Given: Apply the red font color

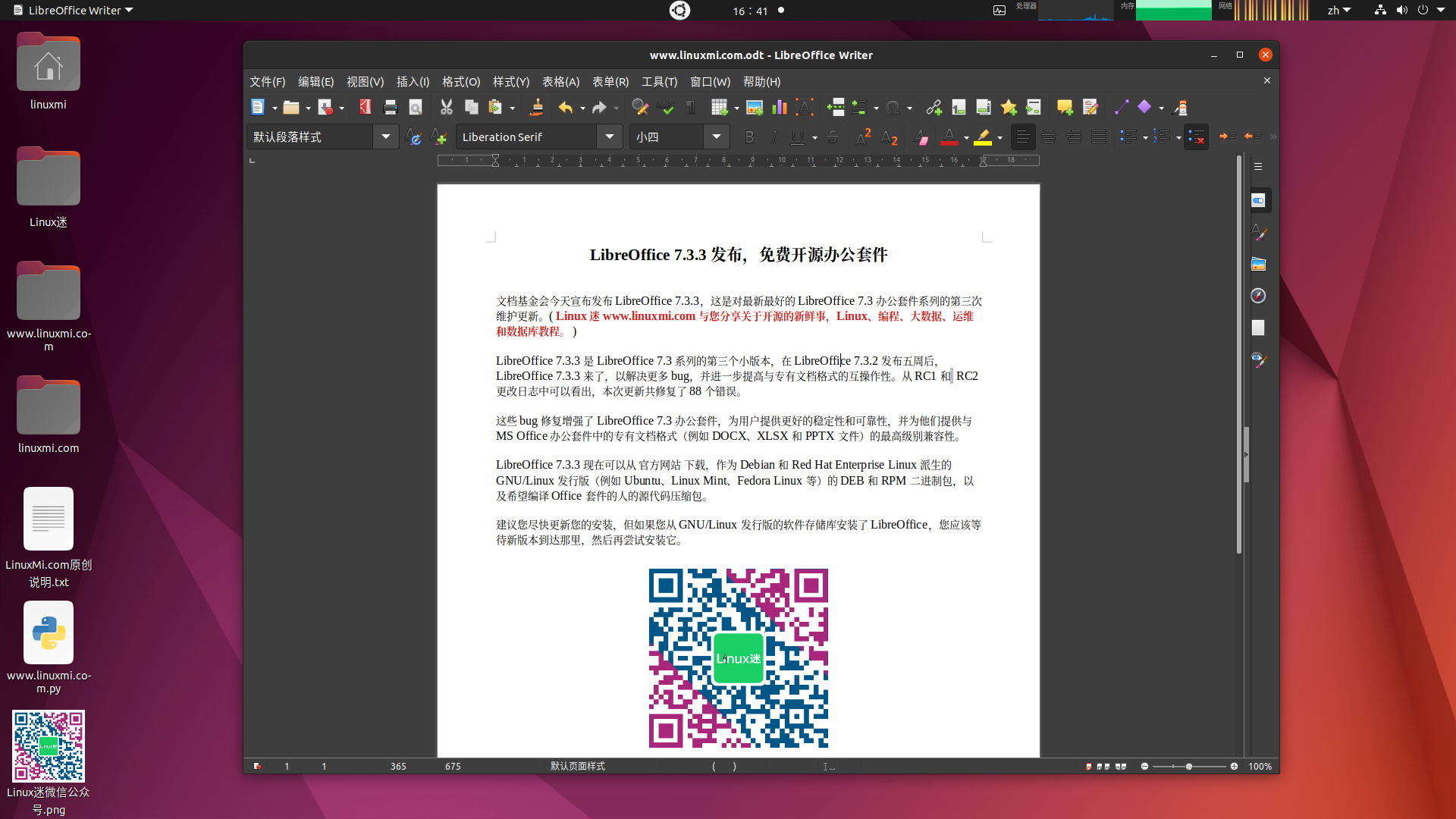Looking at the screenshot, I should [x=949, y=137].
